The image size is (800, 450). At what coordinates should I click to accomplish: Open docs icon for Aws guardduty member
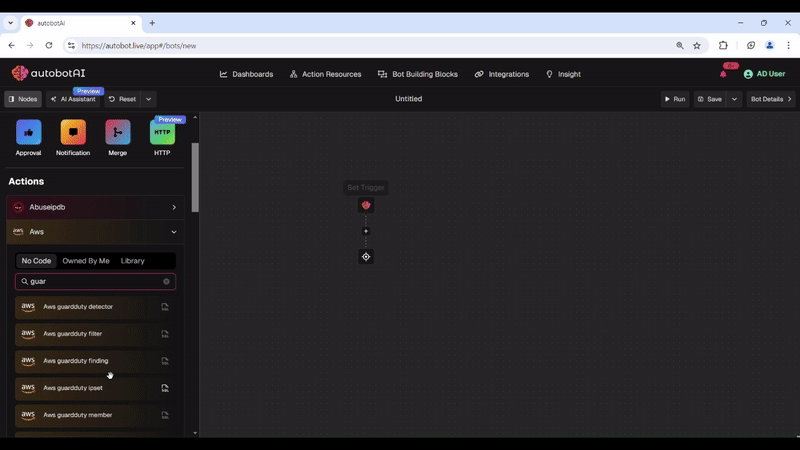(165, 415)
